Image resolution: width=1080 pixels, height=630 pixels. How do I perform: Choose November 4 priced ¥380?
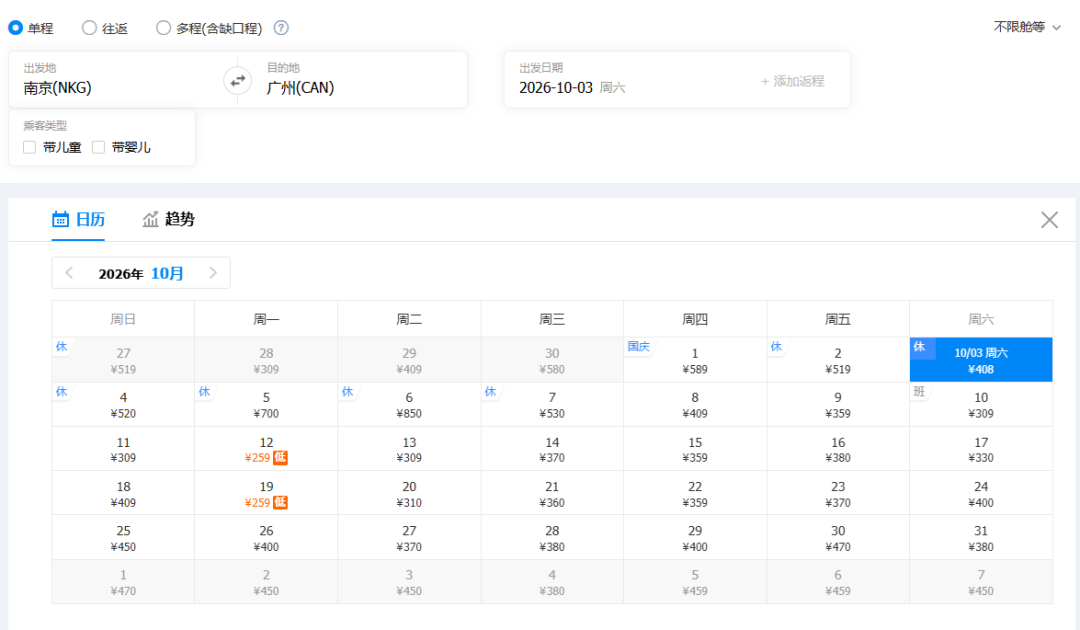point(552,582)
